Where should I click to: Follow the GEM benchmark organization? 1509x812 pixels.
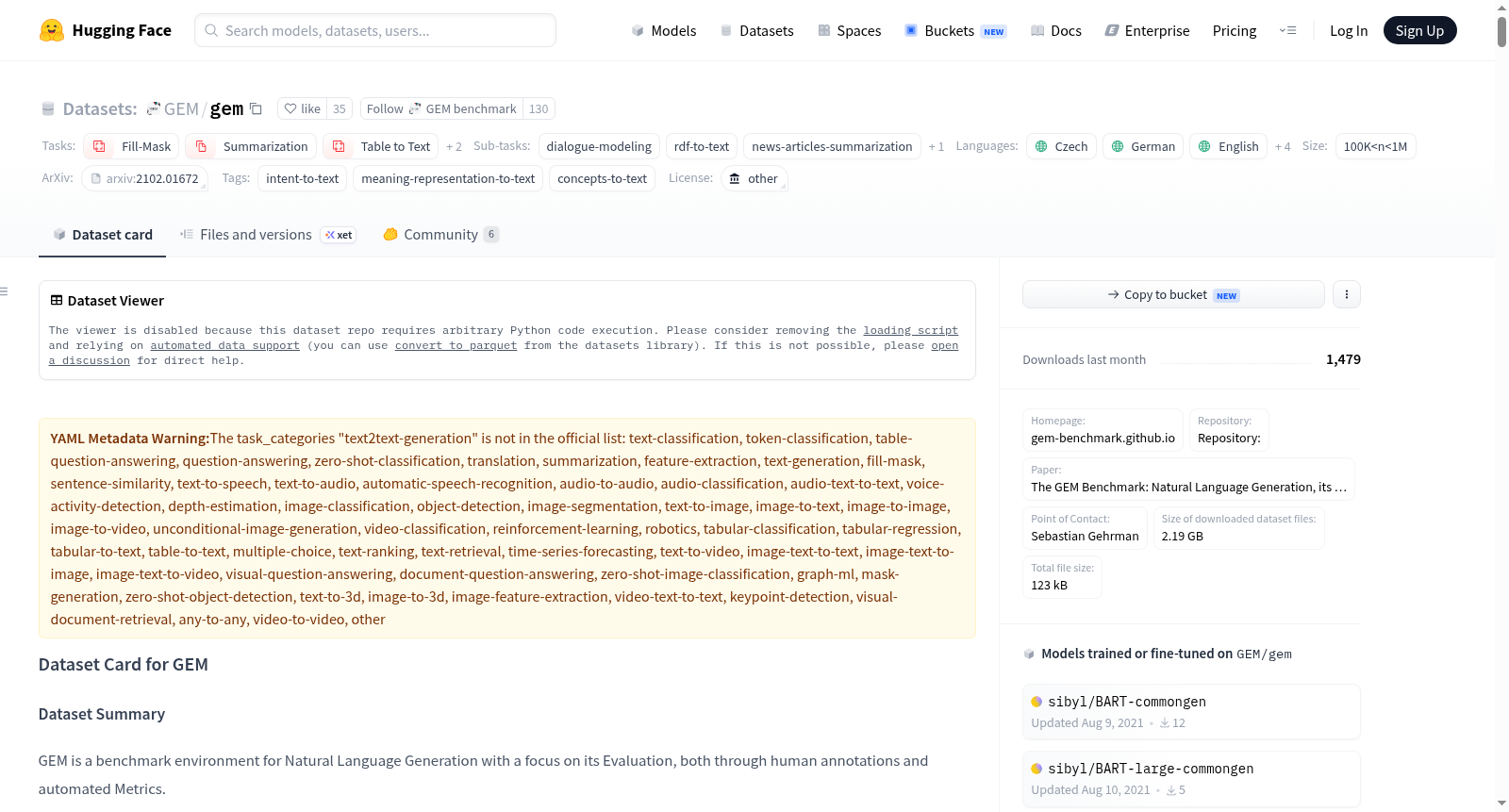(441, 108)
